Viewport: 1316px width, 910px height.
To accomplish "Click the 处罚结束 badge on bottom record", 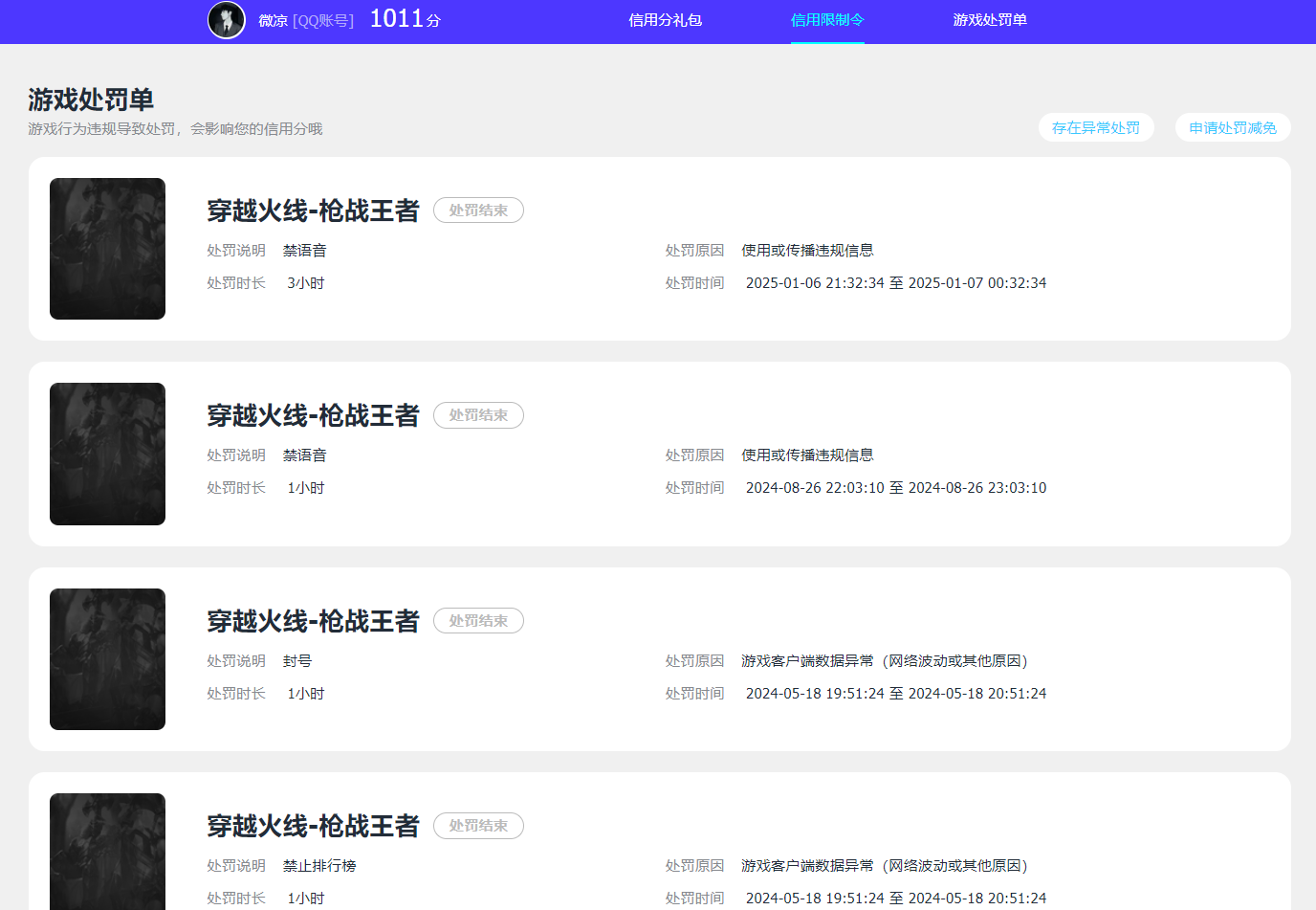I will coord(478,826).
